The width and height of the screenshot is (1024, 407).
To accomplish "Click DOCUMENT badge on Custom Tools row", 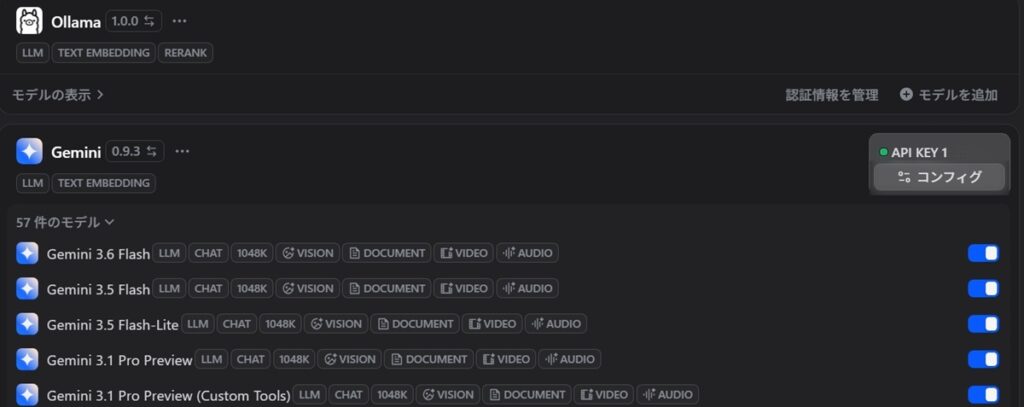I will click(x=527, y=395).
